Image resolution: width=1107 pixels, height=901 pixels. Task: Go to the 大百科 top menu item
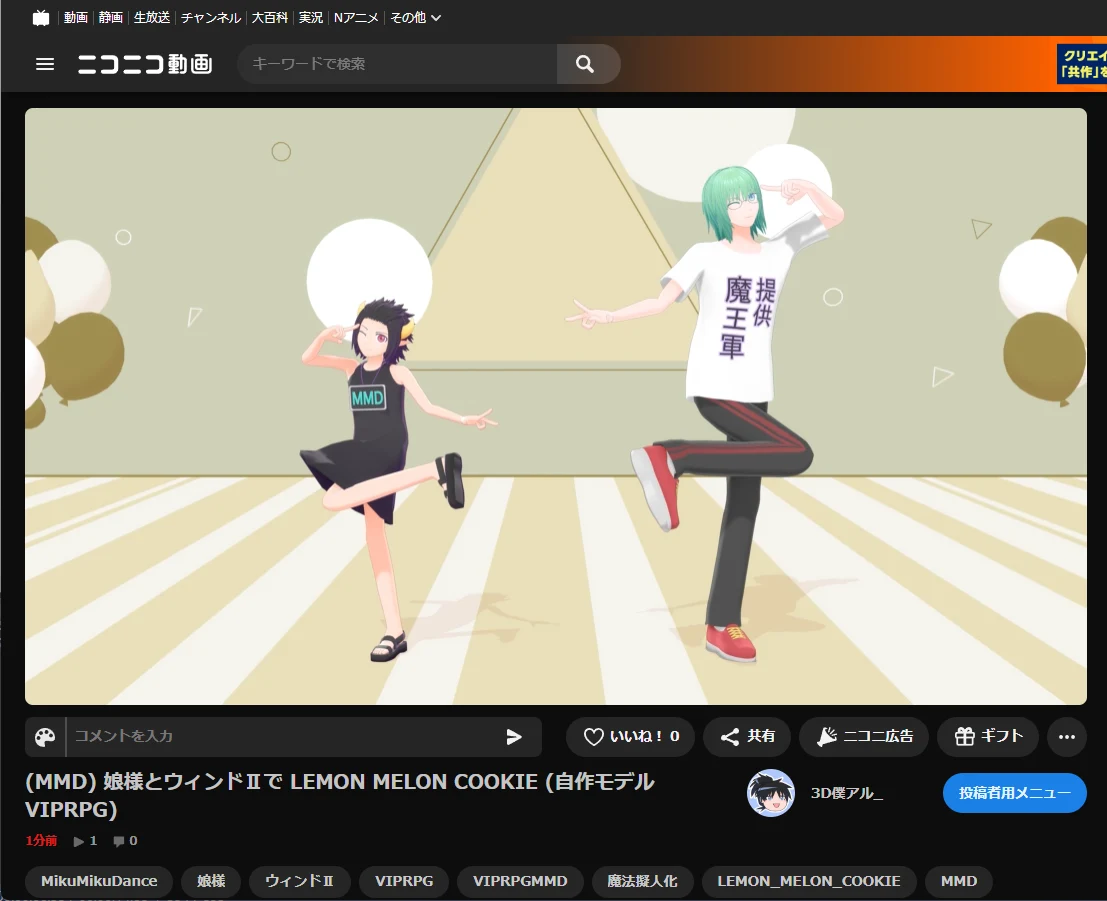tap(270, 18)
